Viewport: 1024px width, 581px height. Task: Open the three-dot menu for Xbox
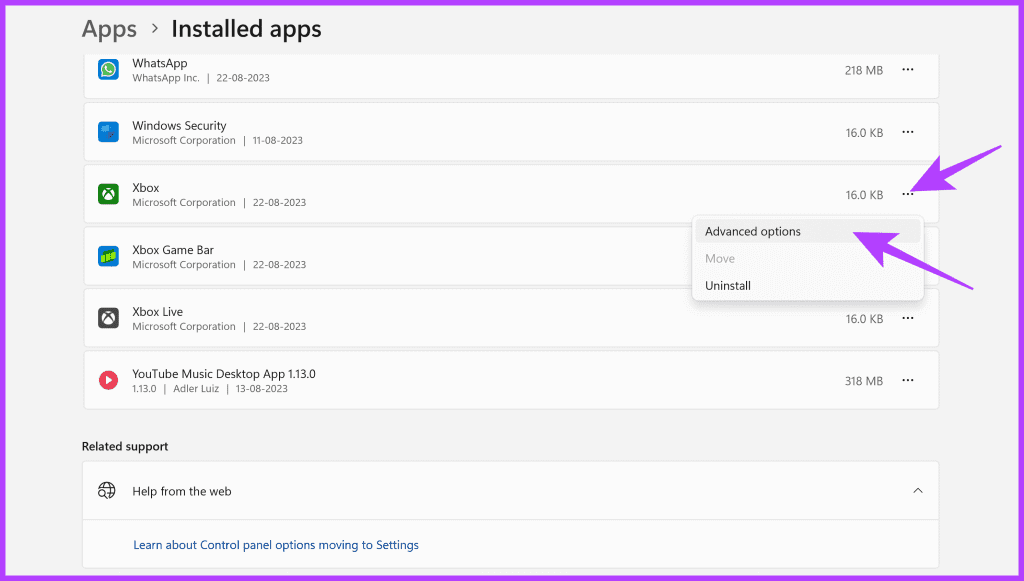tap(908, 194)
